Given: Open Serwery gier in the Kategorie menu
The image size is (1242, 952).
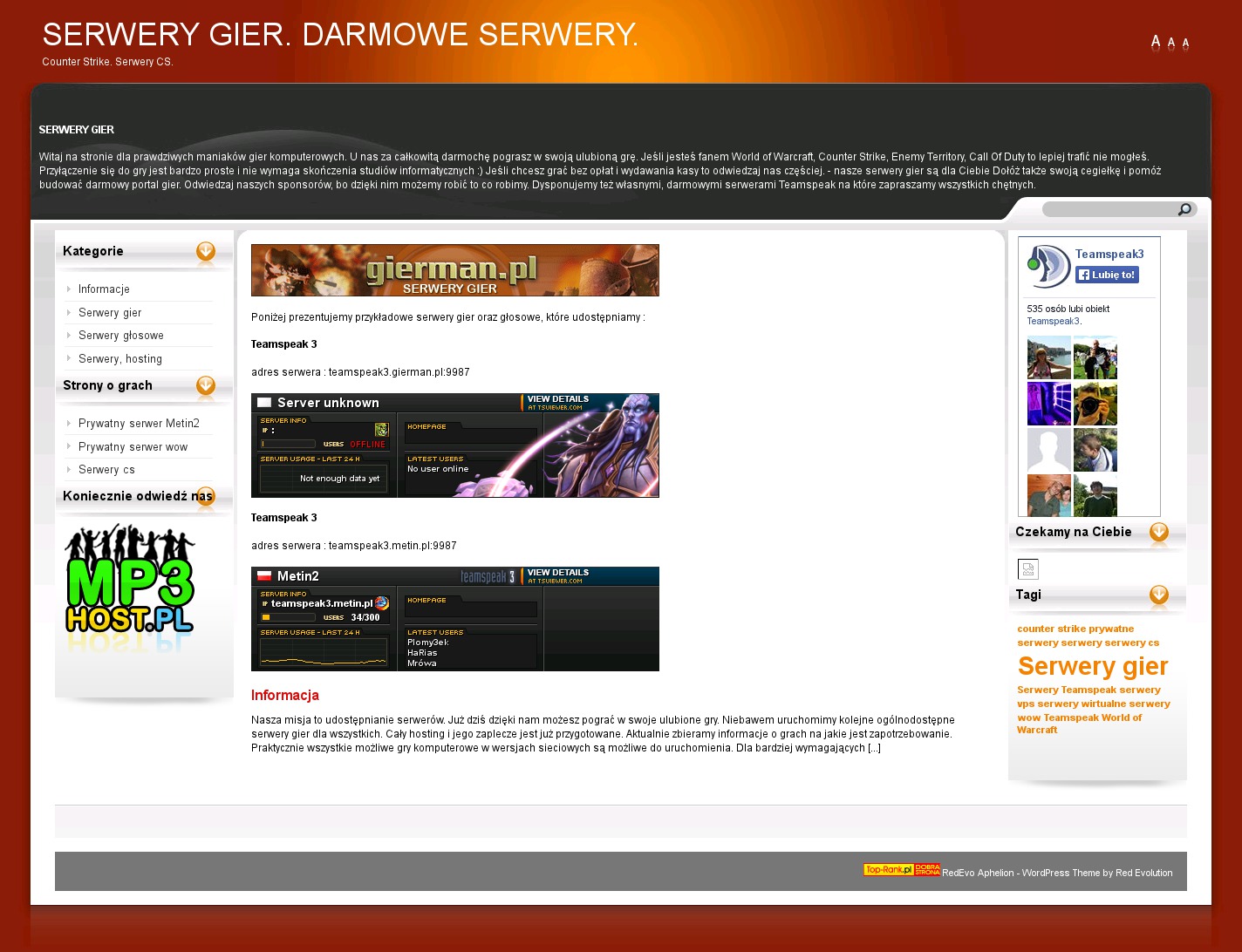Looking at the screenshot, I should (110, 313).
